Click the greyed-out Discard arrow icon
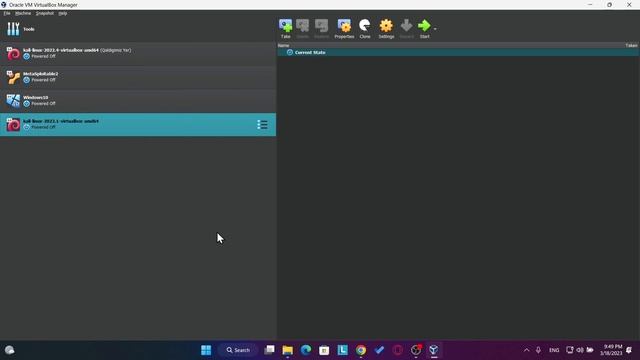This screenshot has height=360, width=640. (x=406, y=29)
